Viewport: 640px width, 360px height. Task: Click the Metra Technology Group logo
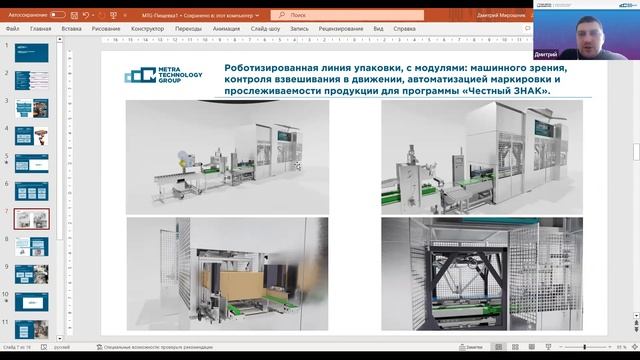(x=163, y=75)
